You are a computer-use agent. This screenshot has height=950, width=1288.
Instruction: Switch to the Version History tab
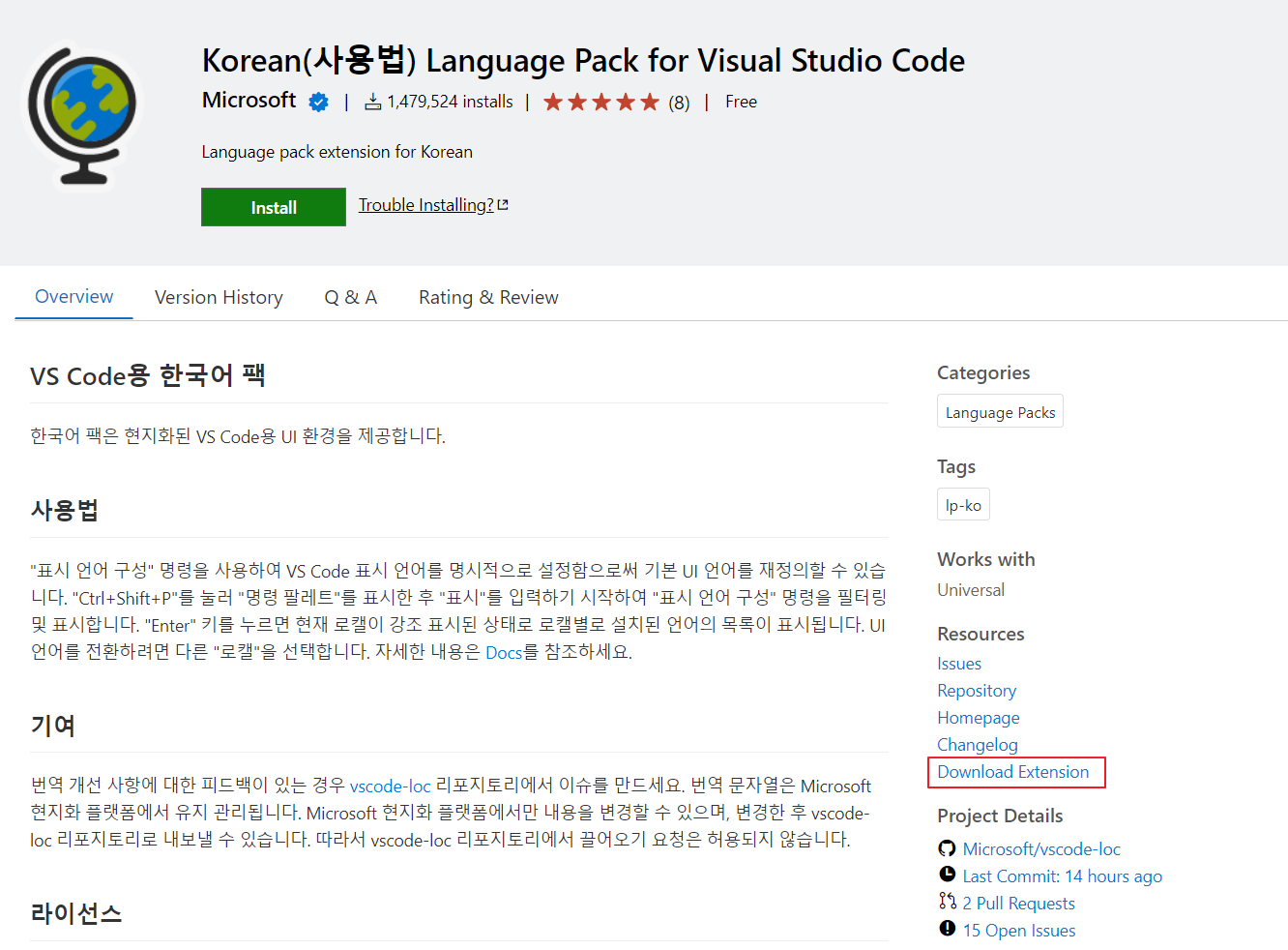[x=219, y=297]
